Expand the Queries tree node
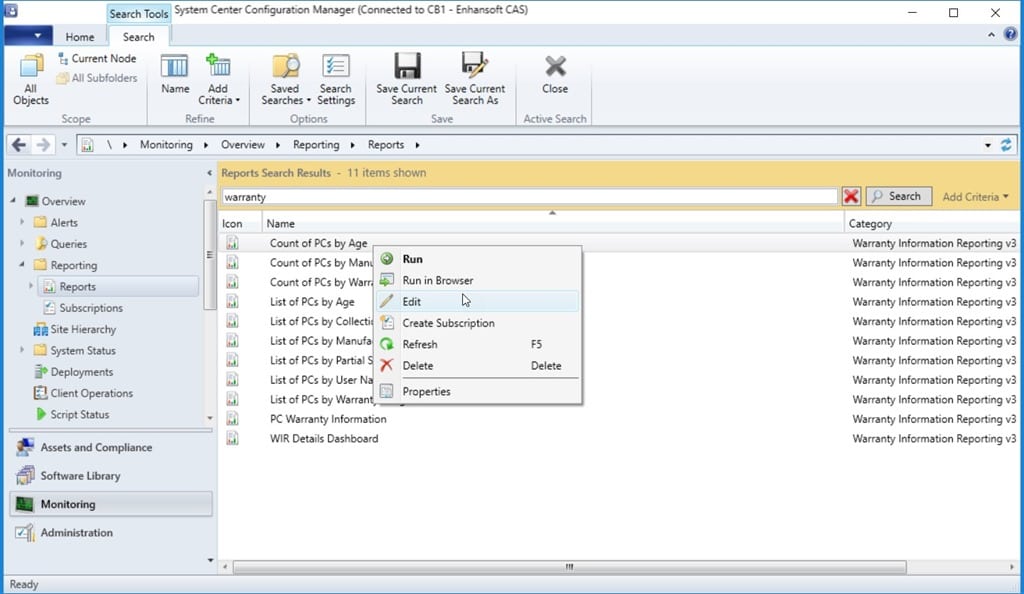 tap(22, 243)
